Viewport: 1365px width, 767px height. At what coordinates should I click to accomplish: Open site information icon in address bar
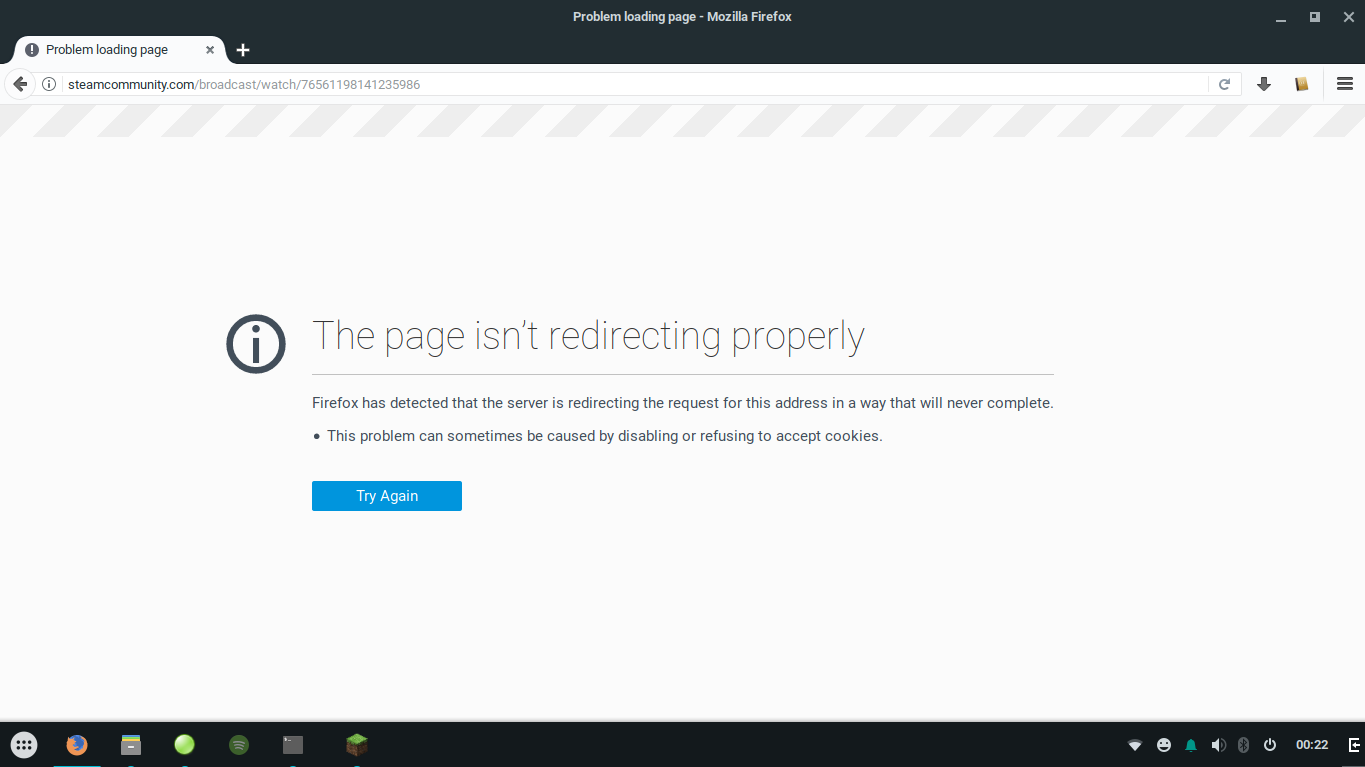point(49,85)
